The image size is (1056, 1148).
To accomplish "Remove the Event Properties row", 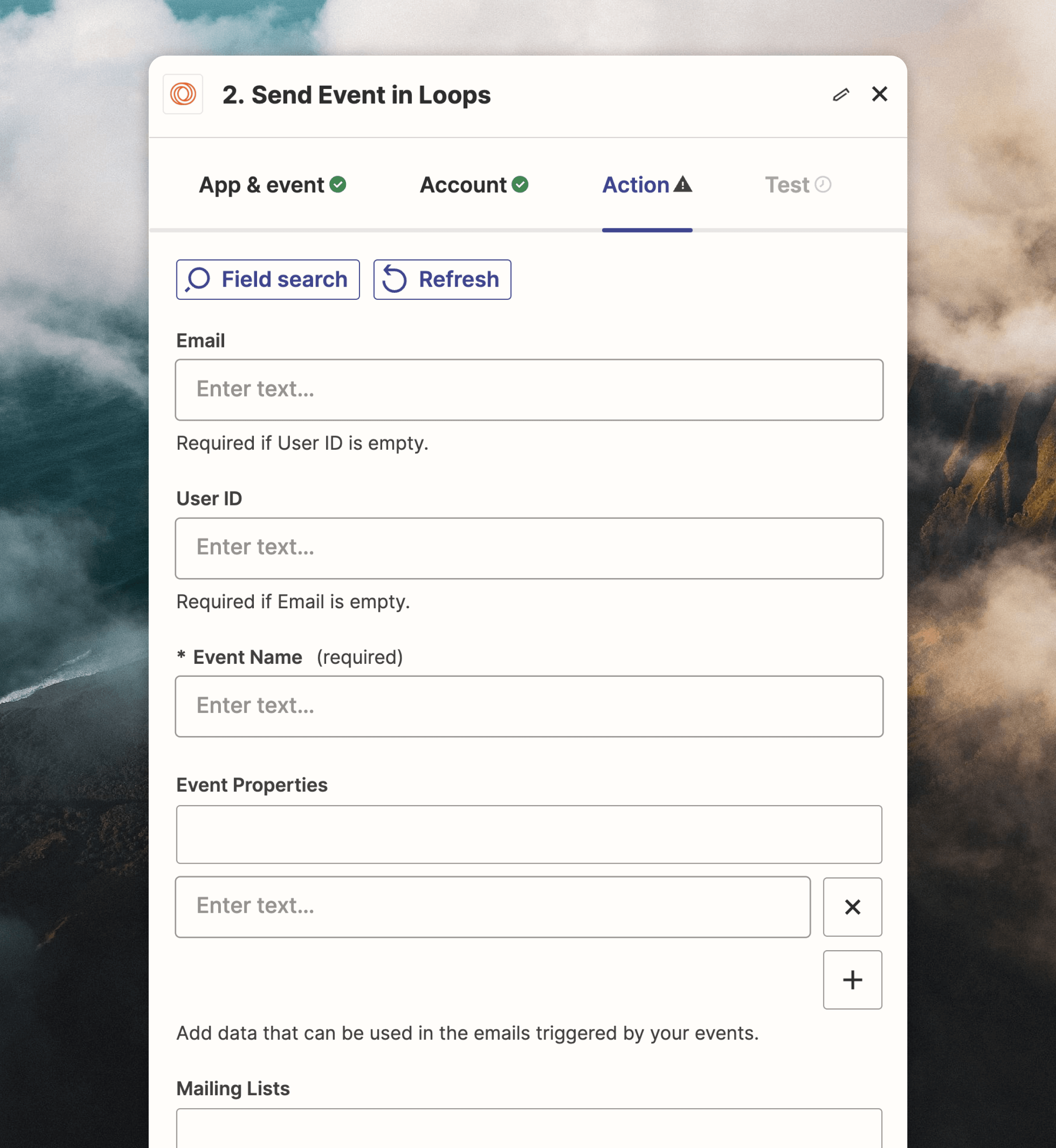I will click(852, 907).
